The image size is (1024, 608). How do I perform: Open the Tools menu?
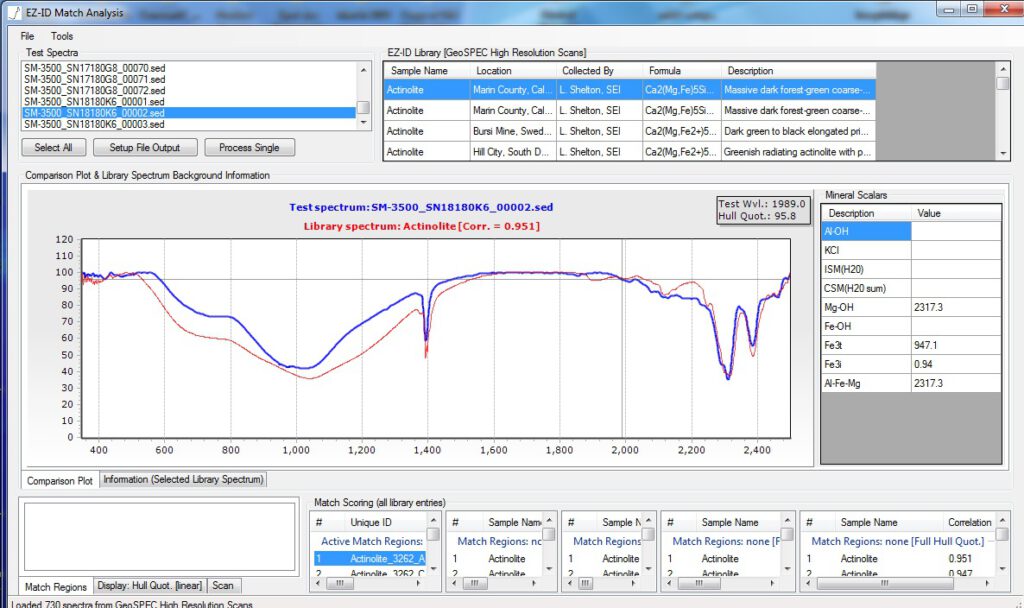62,36
